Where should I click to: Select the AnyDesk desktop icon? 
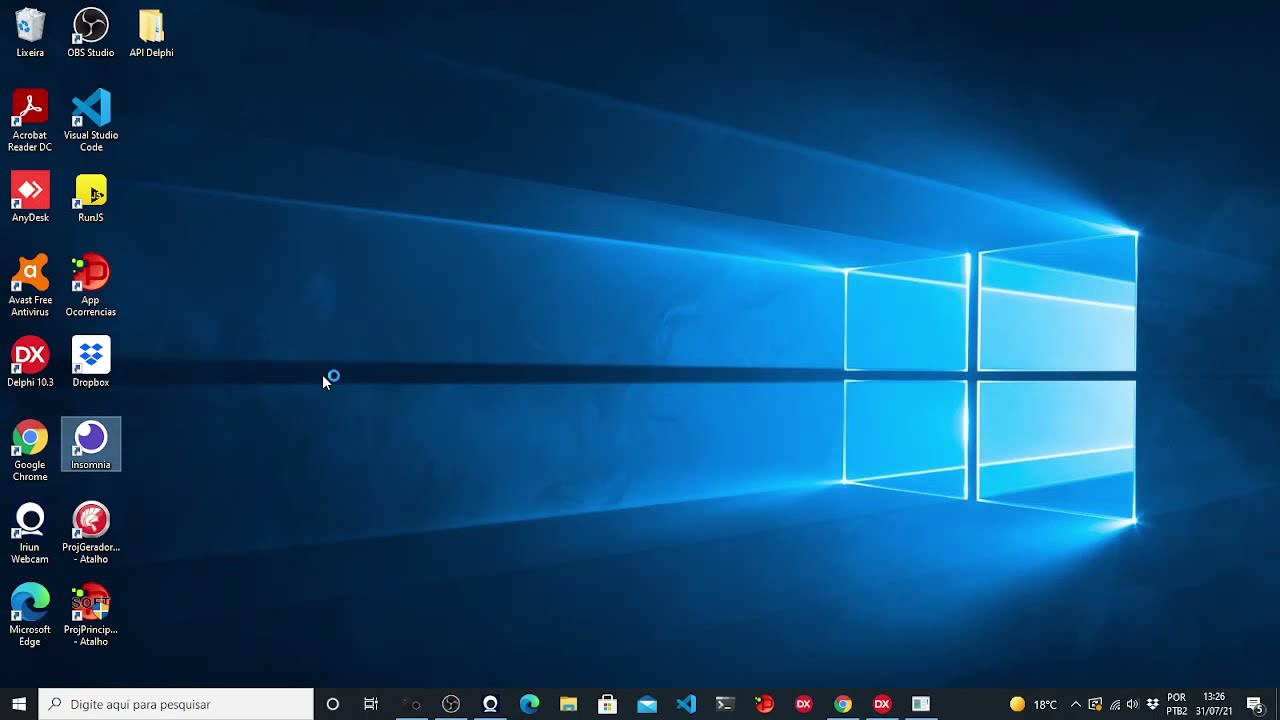(30, 198)
